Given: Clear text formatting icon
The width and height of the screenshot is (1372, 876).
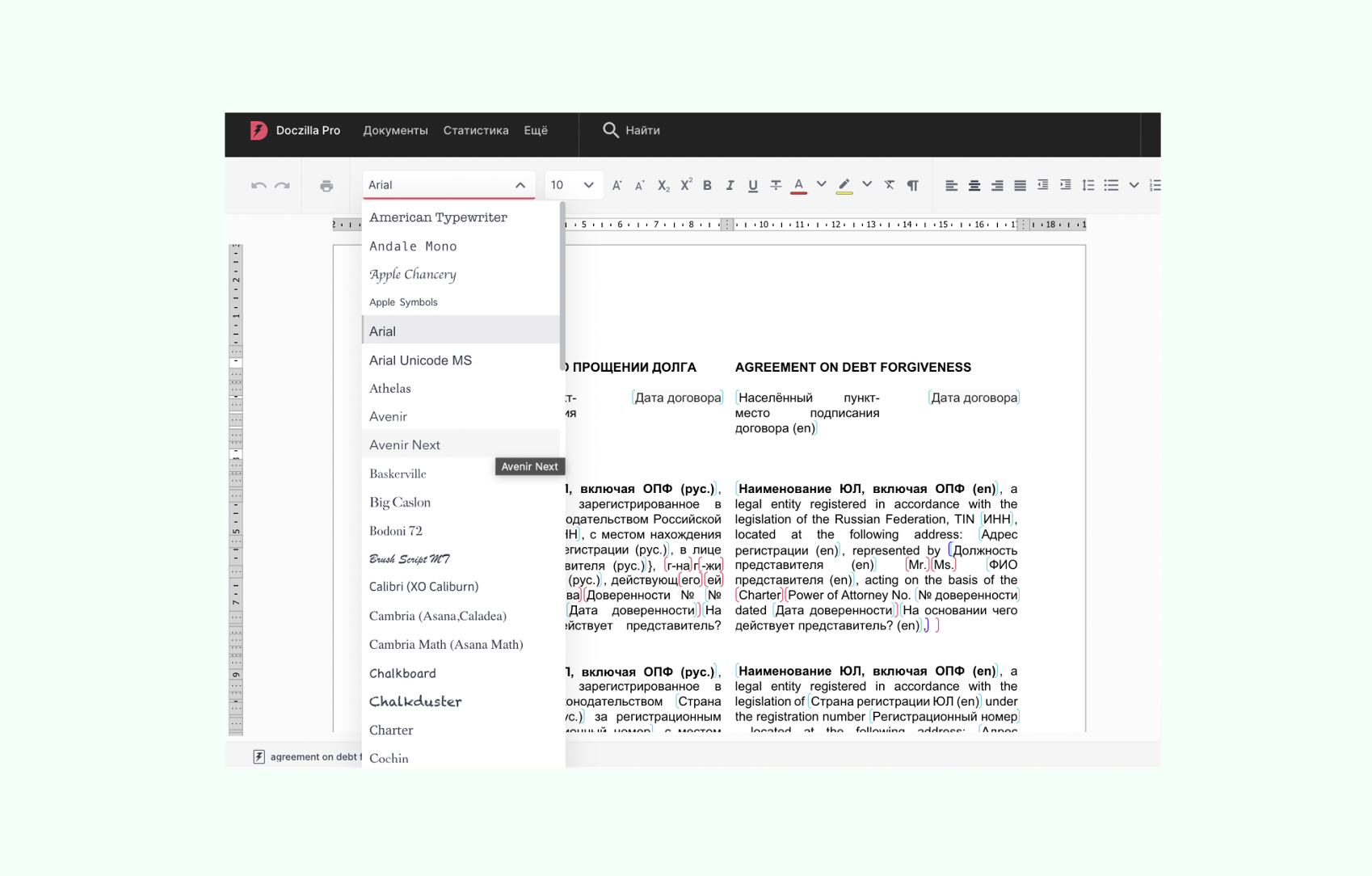Looking at the screenshot, I should point(890,185).
